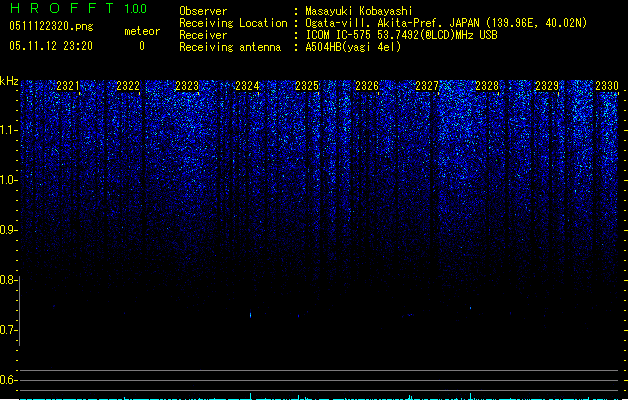629x400 pixels.
Task: Click time marker 2330
Action: (607, 86)
